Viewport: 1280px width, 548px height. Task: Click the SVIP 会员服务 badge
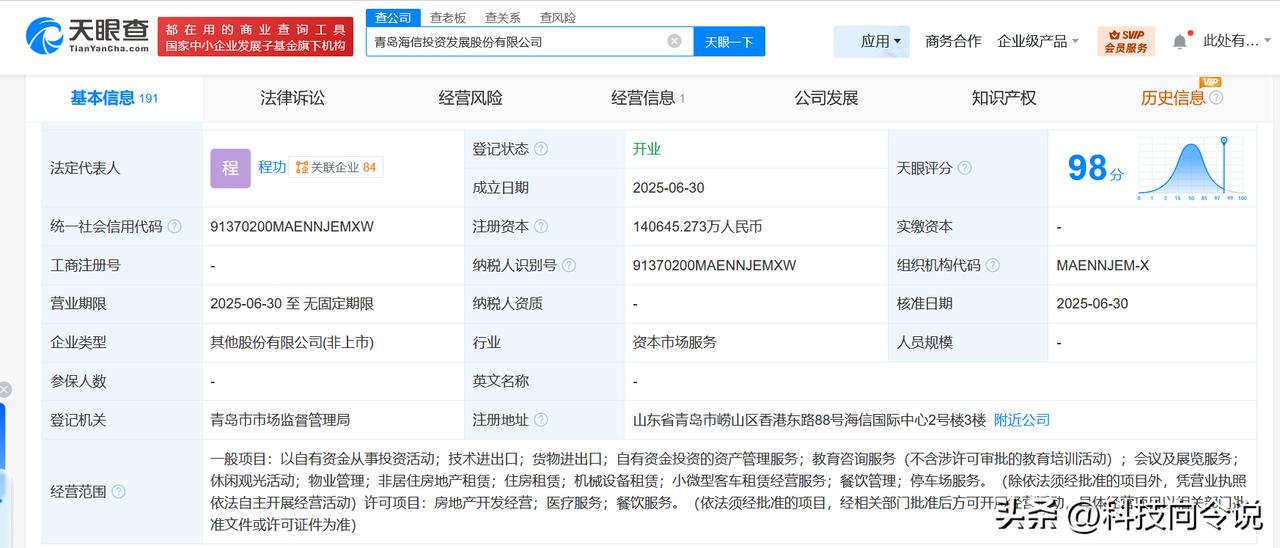pos(1125,41)
